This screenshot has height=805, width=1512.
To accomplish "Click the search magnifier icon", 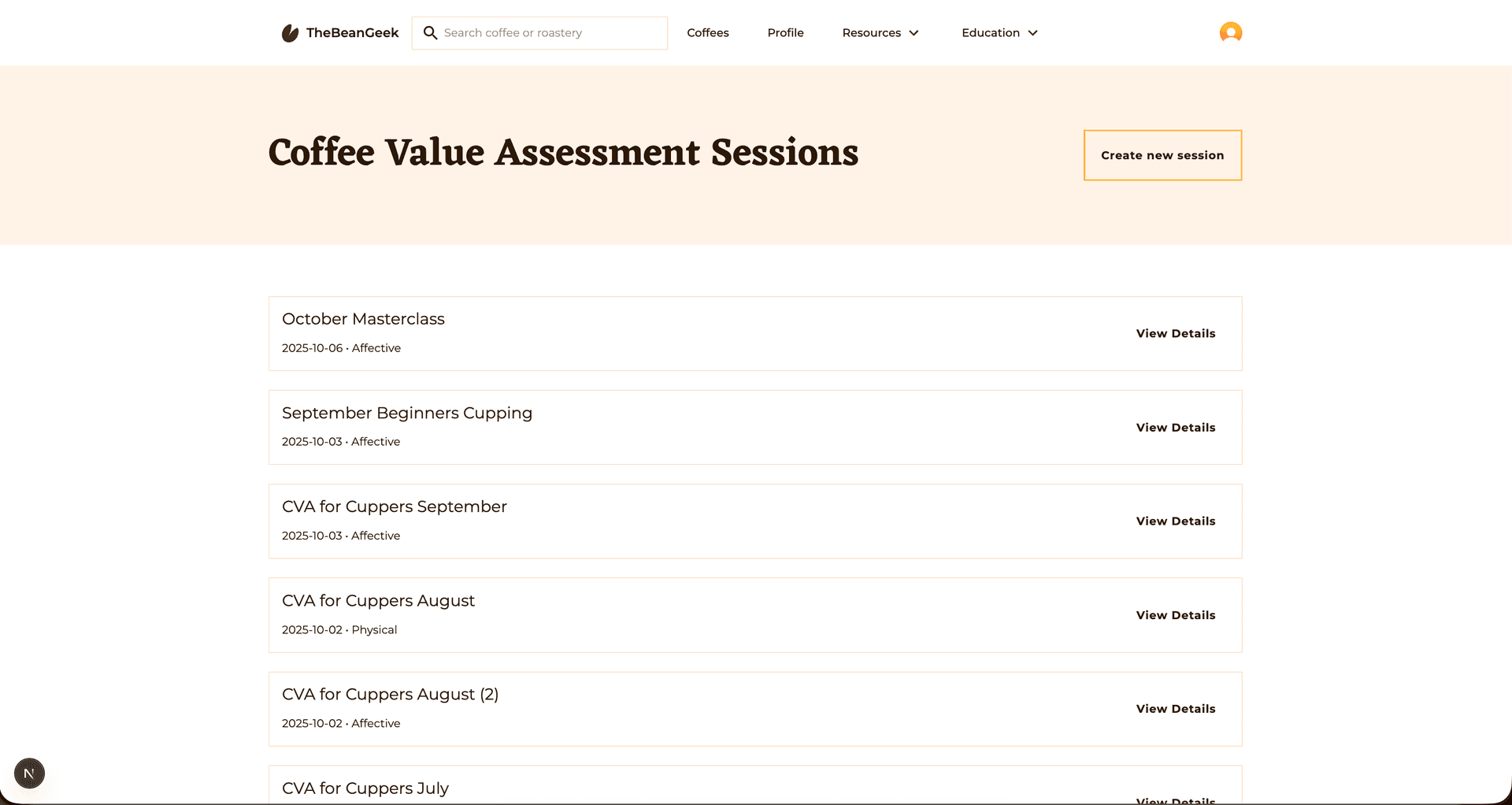I will (430, 32).
